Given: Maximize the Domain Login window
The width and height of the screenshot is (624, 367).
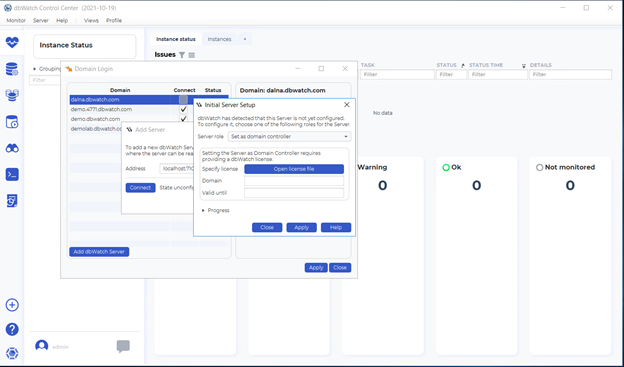Looking at the screenshot, I should pos(321,68).
